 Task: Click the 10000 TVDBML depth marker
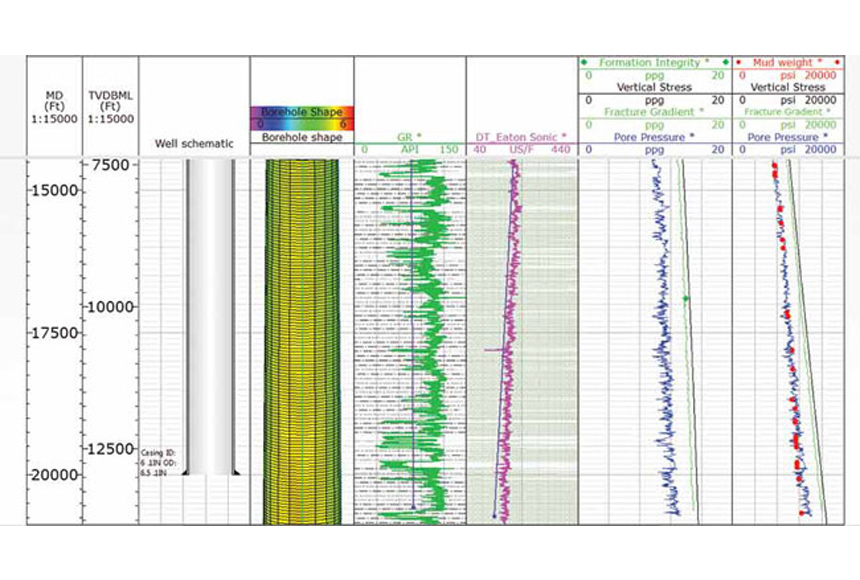click(x=110, y=306)
